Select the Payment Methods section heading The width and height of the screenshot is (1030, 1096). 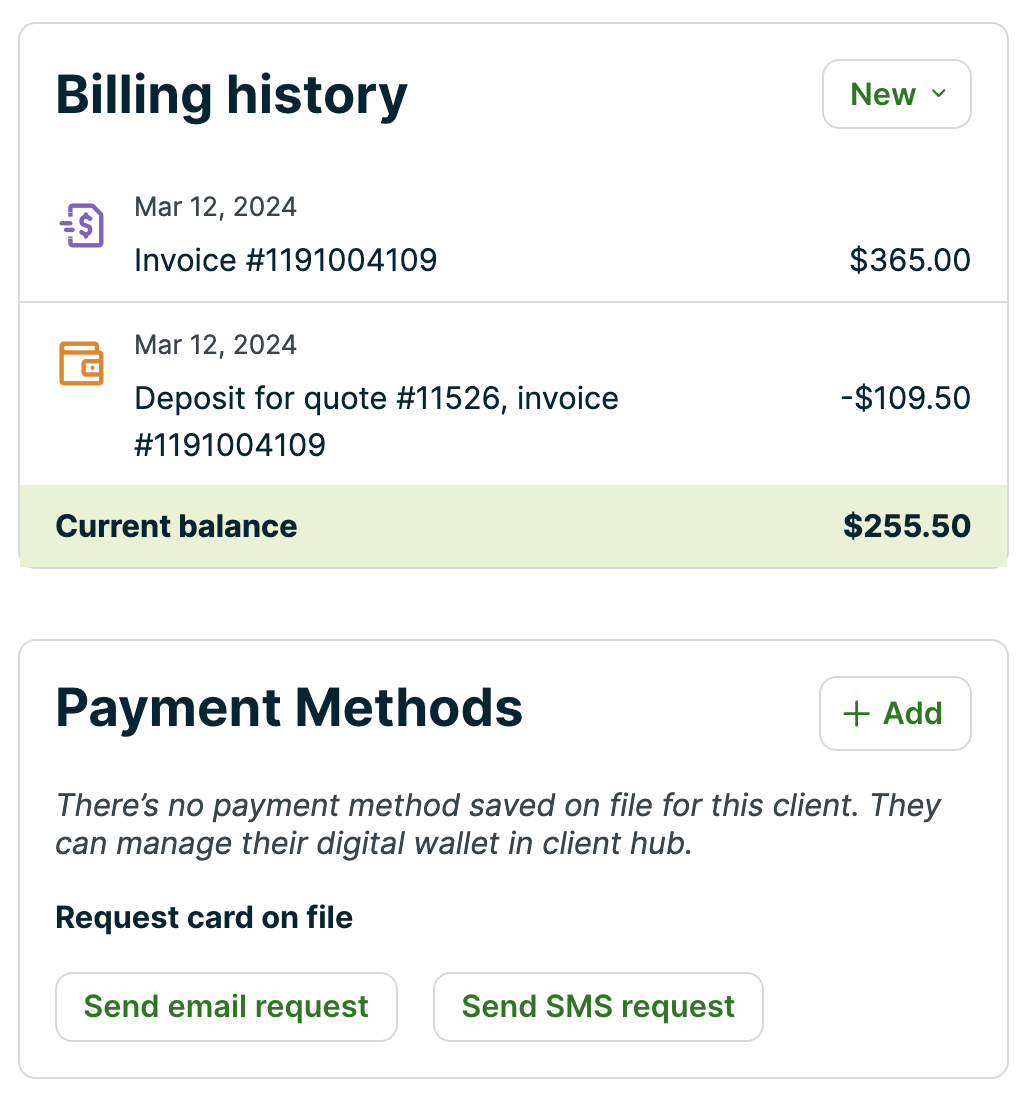point(289,708)
